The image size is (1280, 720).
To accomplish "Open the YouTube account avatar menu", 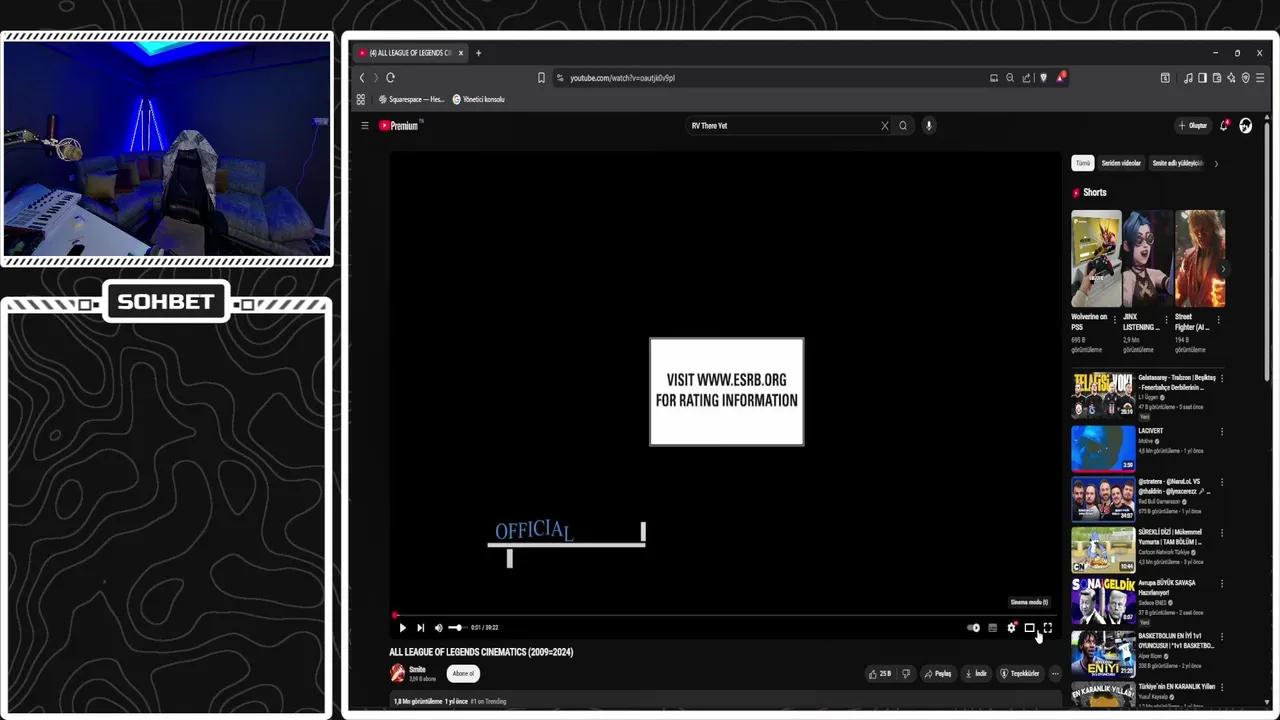I will click(x=1245, y=126).
